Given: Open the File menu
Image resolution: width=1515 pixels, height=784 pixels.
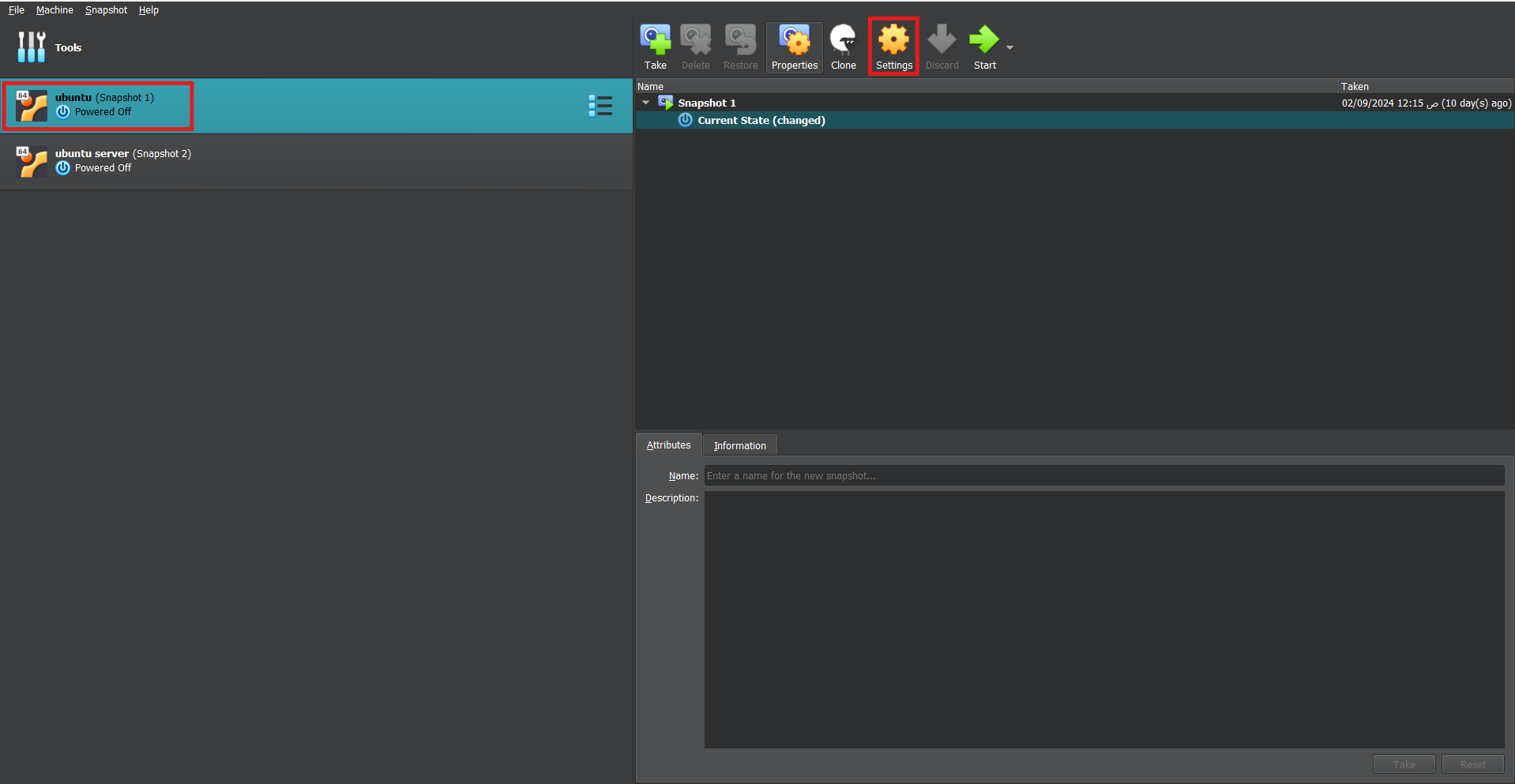Looking at the screenshot, I should pos(17,10).
